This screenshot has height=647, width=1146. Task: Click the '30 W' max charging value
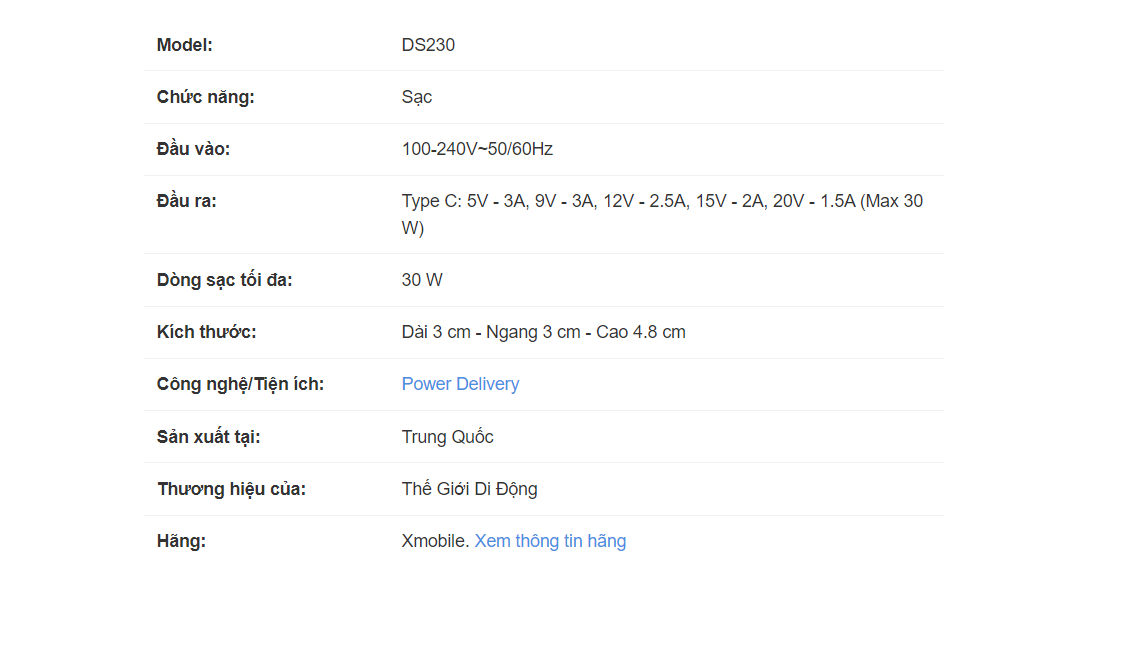(x=422, y=280)
